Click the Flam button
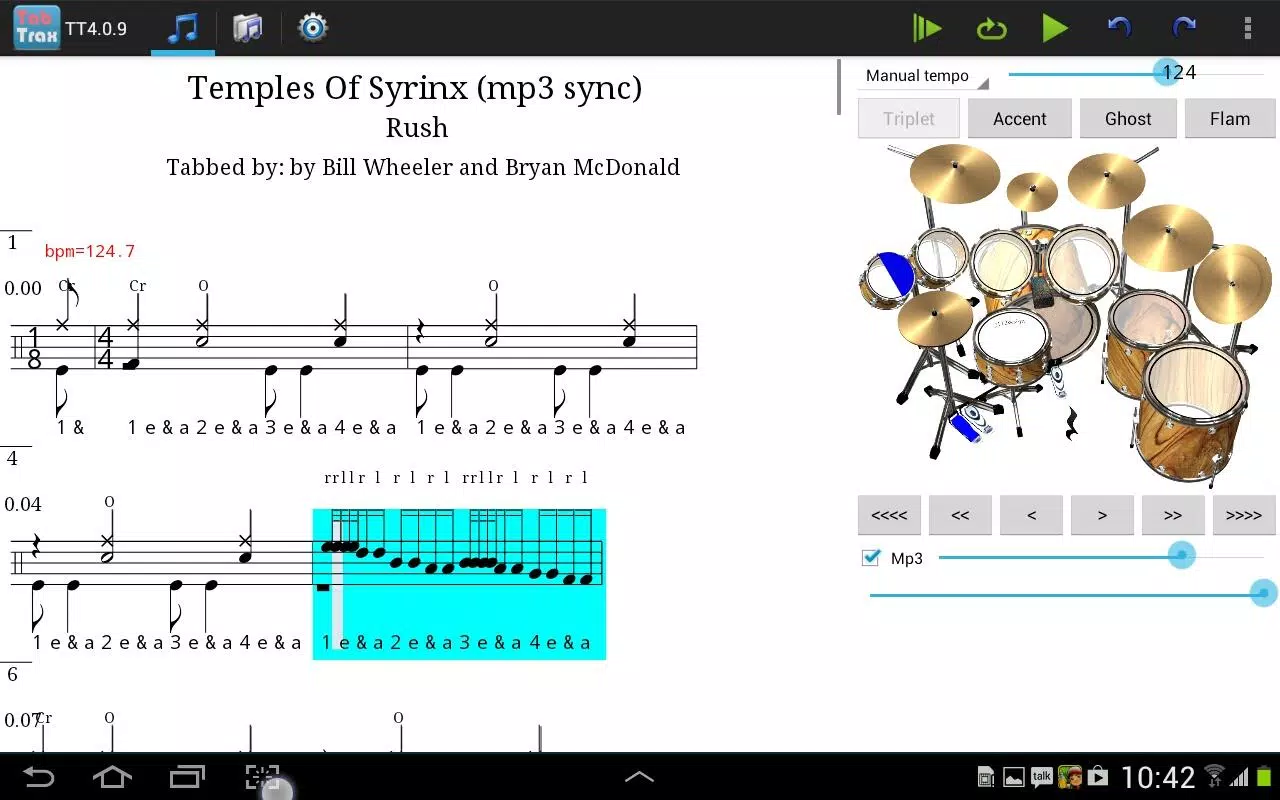Image resolution: width=1280 pixels, height=800 pixels. [1230, 118]
